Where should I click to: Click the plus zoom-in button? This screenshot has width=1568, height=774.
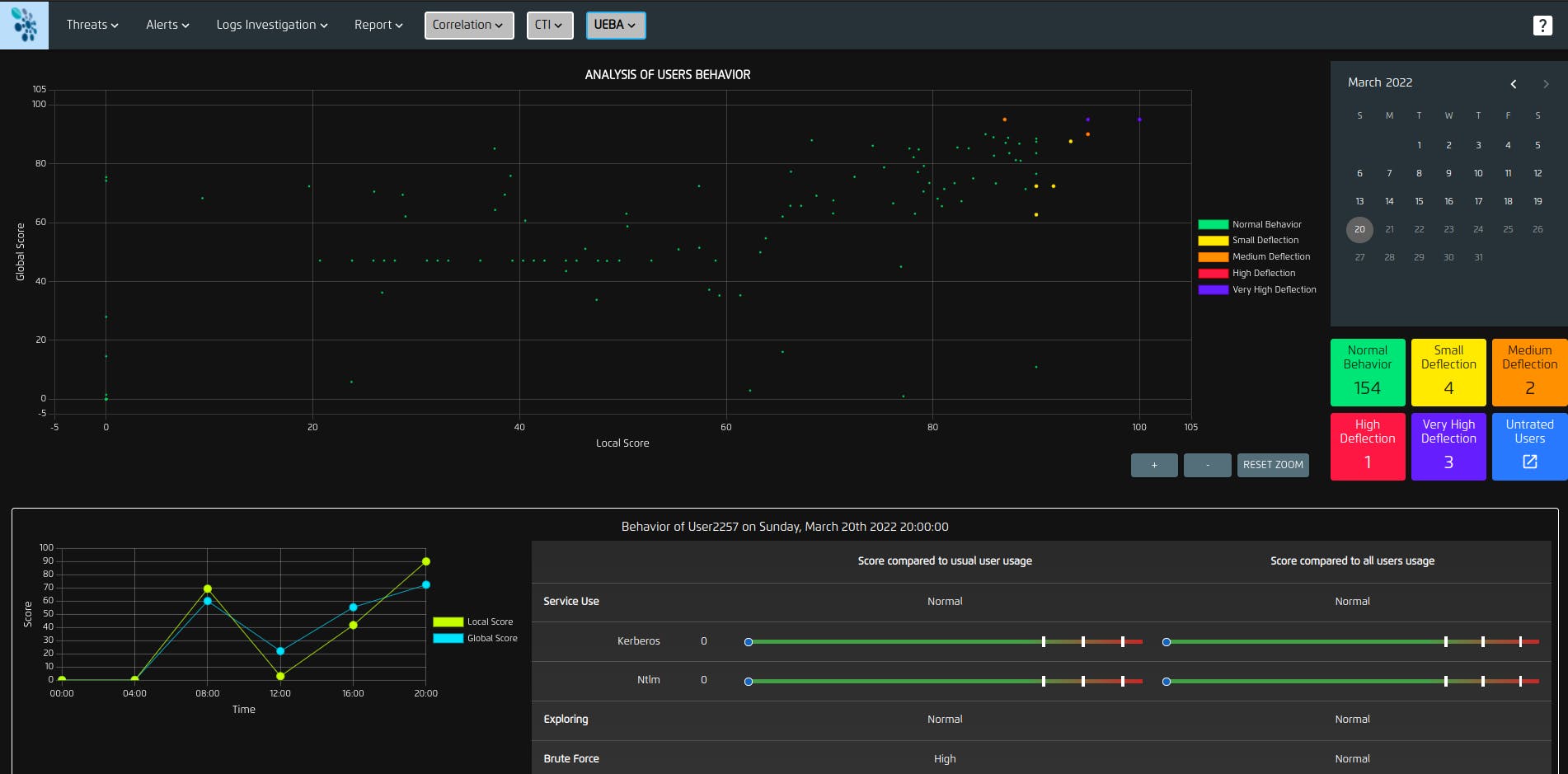(1153, 465)
